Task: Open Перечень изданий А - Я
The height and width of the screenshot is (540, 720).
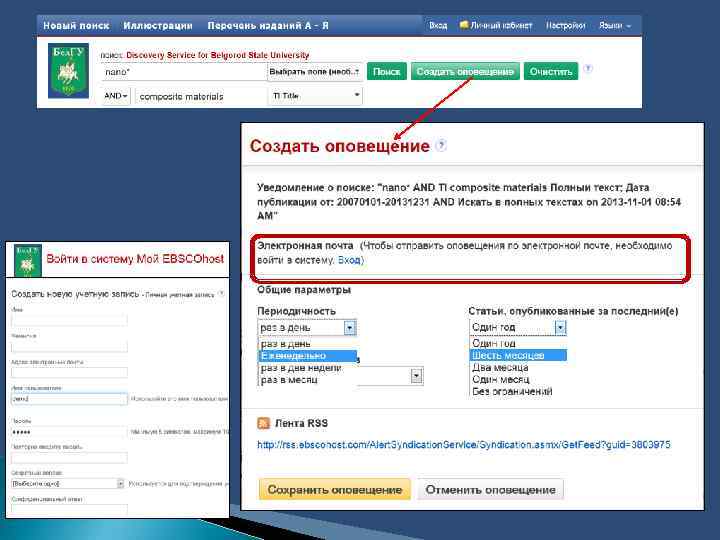Action: 268,26
